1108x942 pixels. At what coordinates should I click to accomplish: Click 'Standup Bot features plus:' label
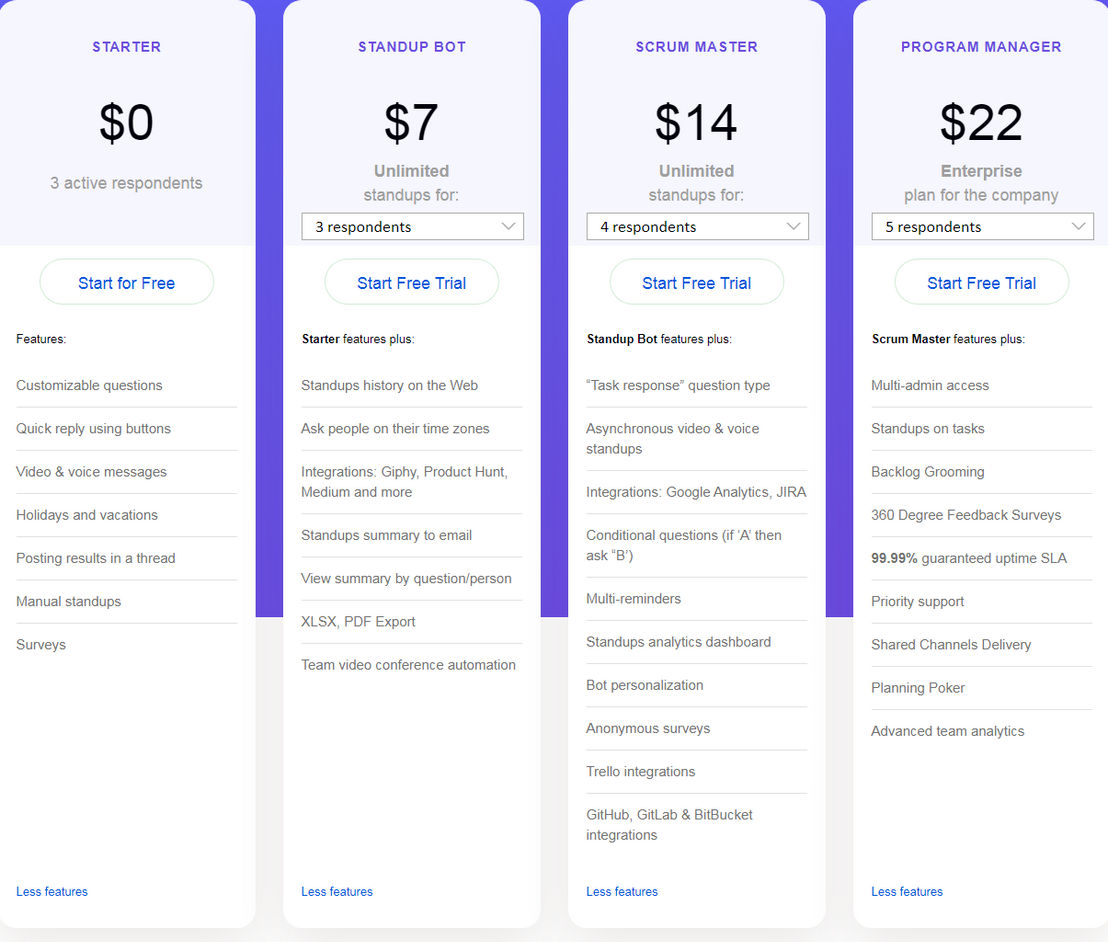click(x=659, y=339)
